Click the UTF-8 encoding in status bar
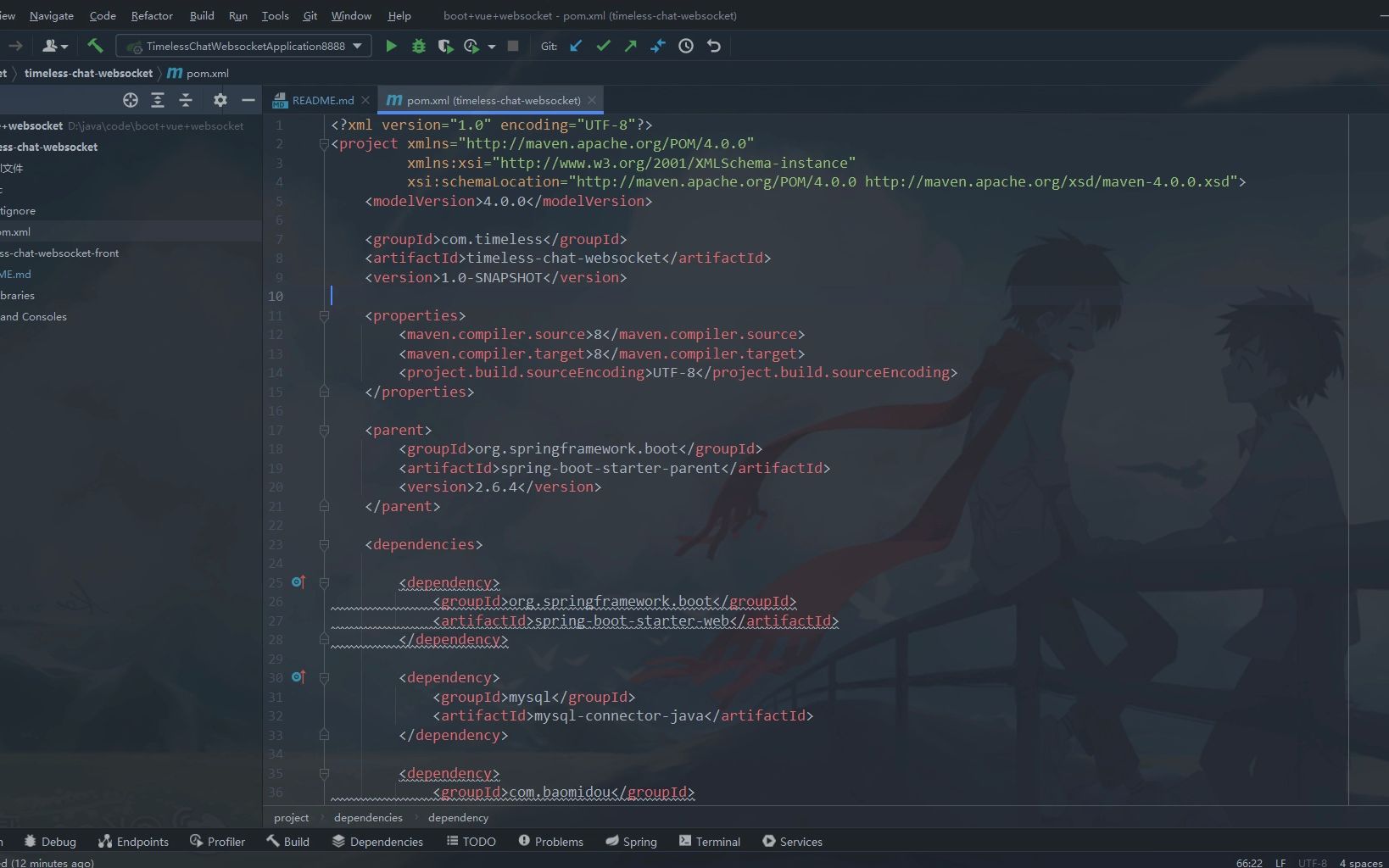The height and width of the screenshot is (868, 1389). click(x=1312, y=863)
